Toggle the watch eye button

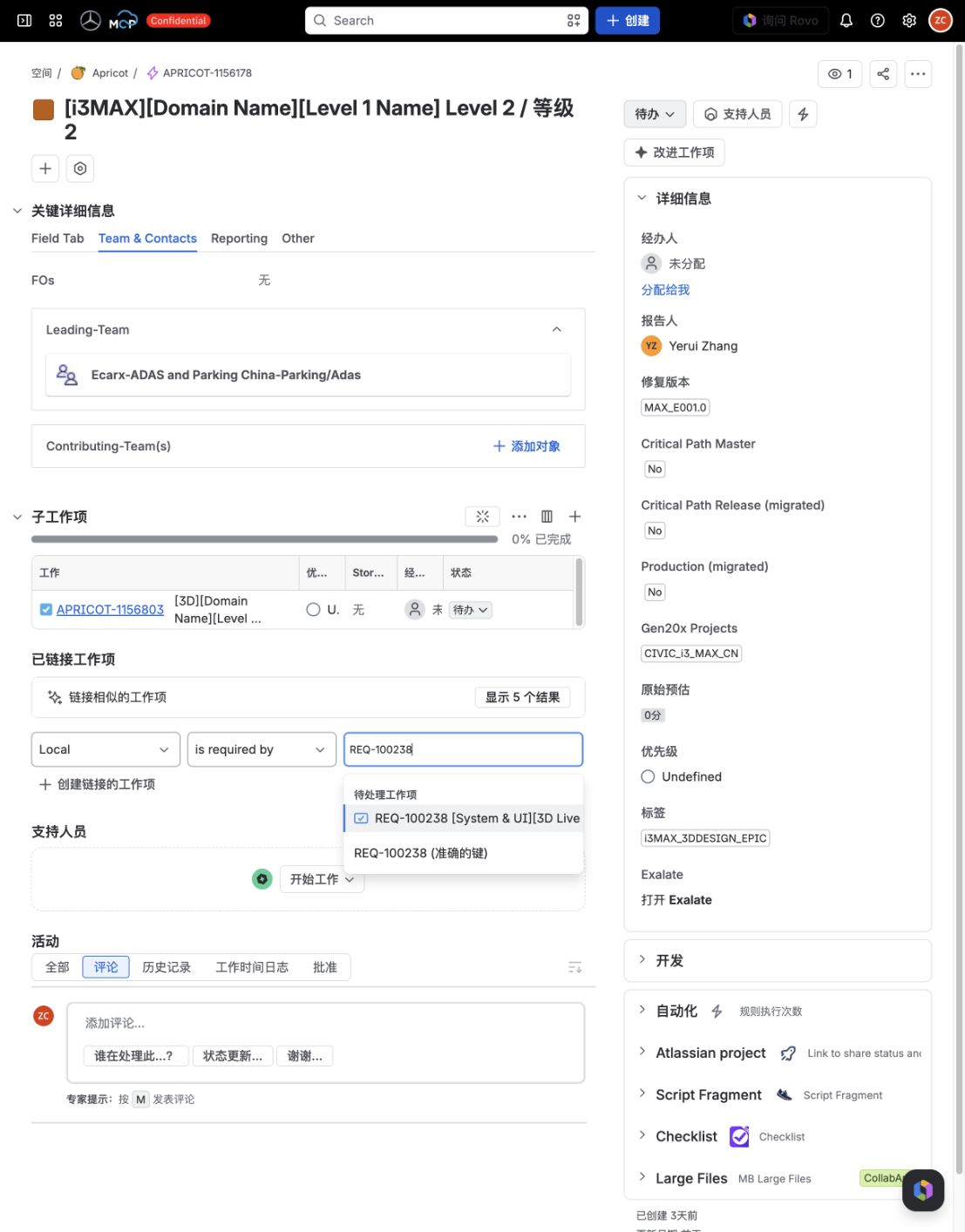(x=839, y=74)
